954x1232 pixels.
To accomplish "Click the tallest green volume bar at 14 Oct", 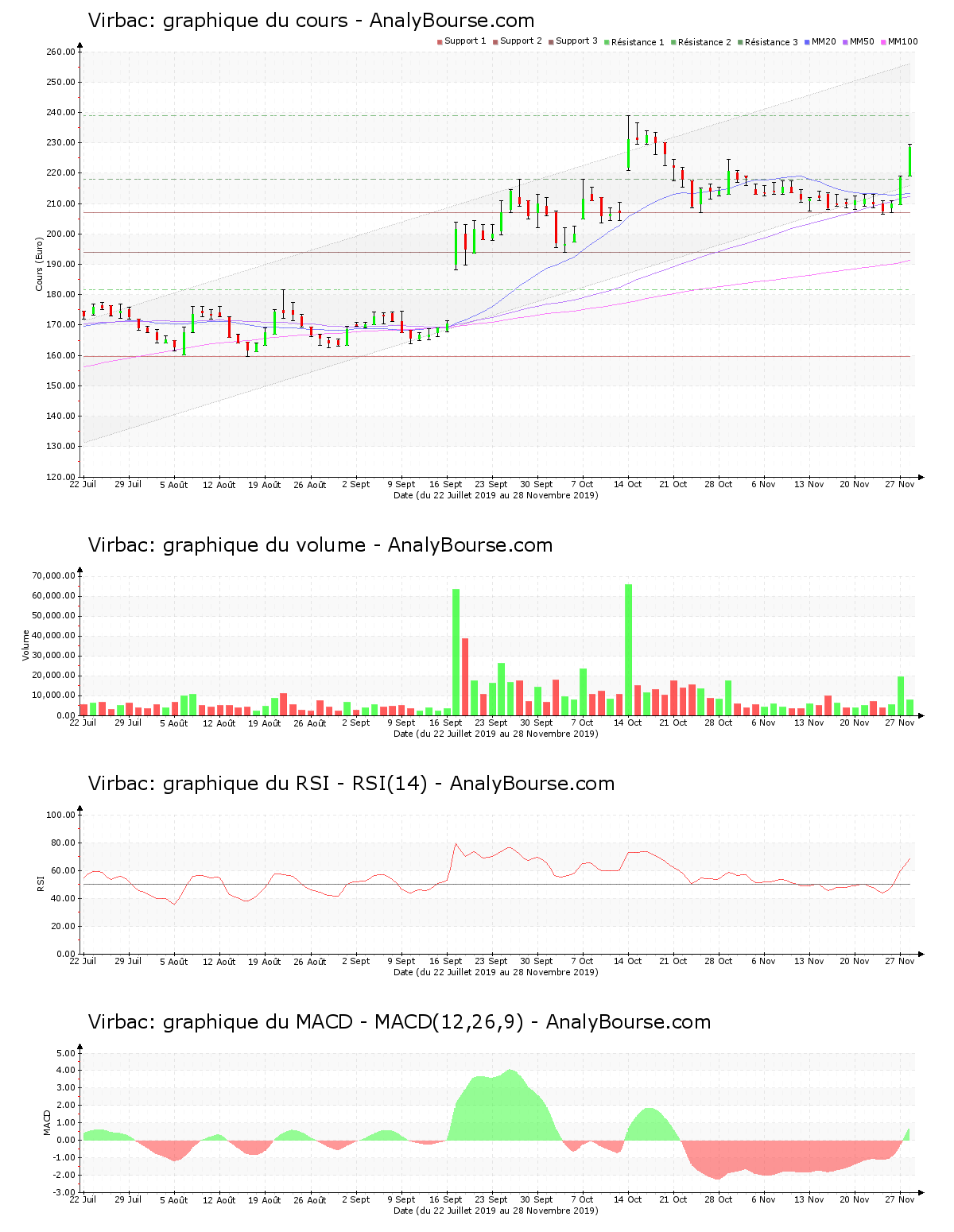I will [628, 650].
